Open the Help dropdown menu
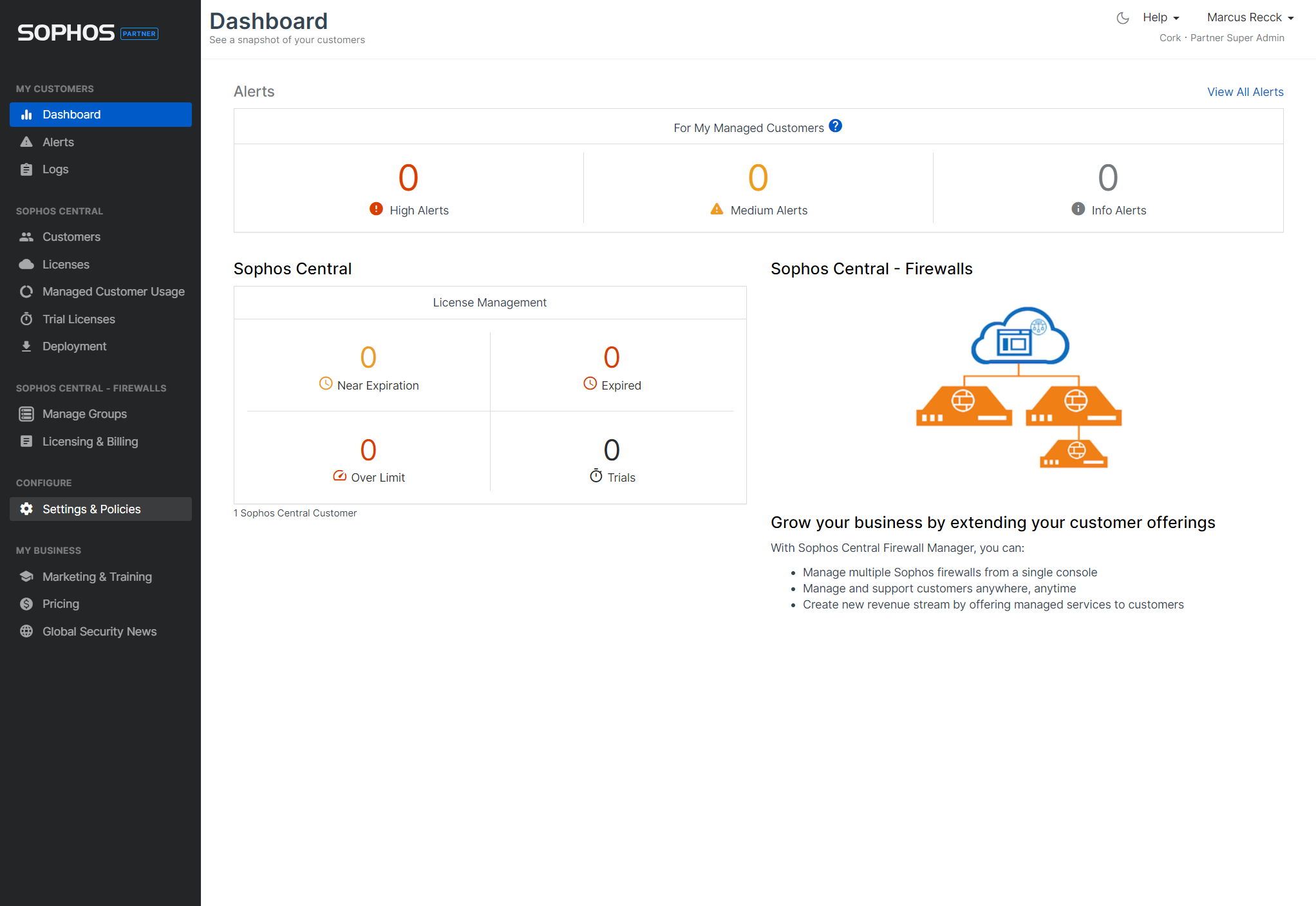Screen dimensions: 1316x906 (1161, 17)
